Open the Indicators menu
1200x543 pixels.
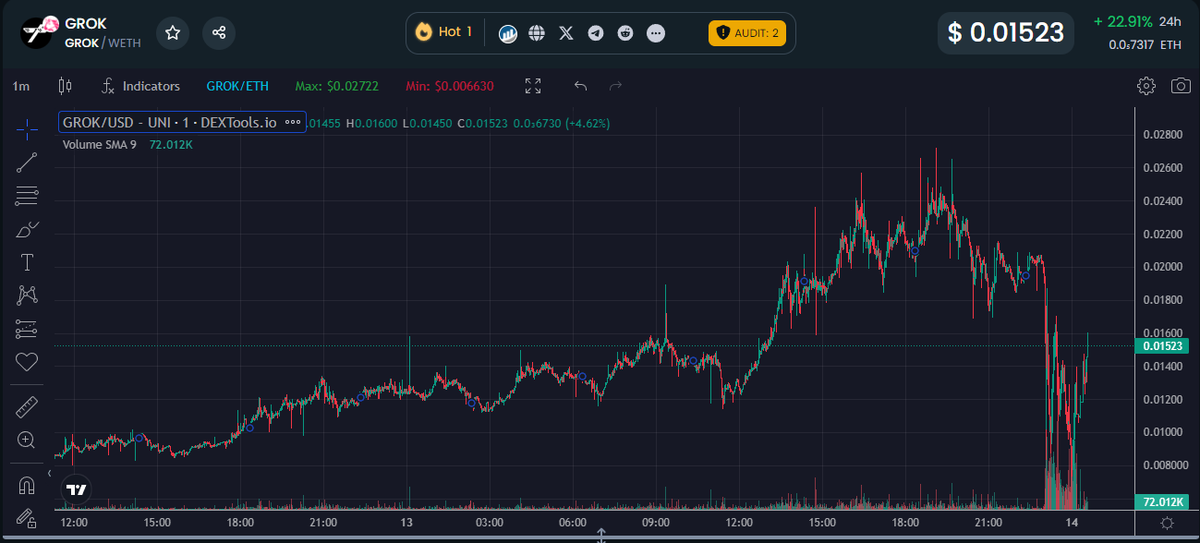(x=141, y=86)
